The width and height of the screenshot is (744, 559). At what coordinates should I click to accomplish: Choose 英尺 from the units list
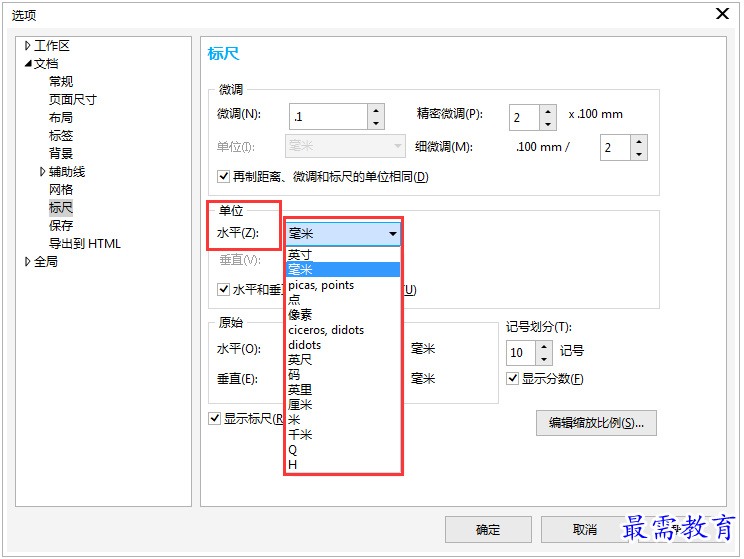[343, 360]
